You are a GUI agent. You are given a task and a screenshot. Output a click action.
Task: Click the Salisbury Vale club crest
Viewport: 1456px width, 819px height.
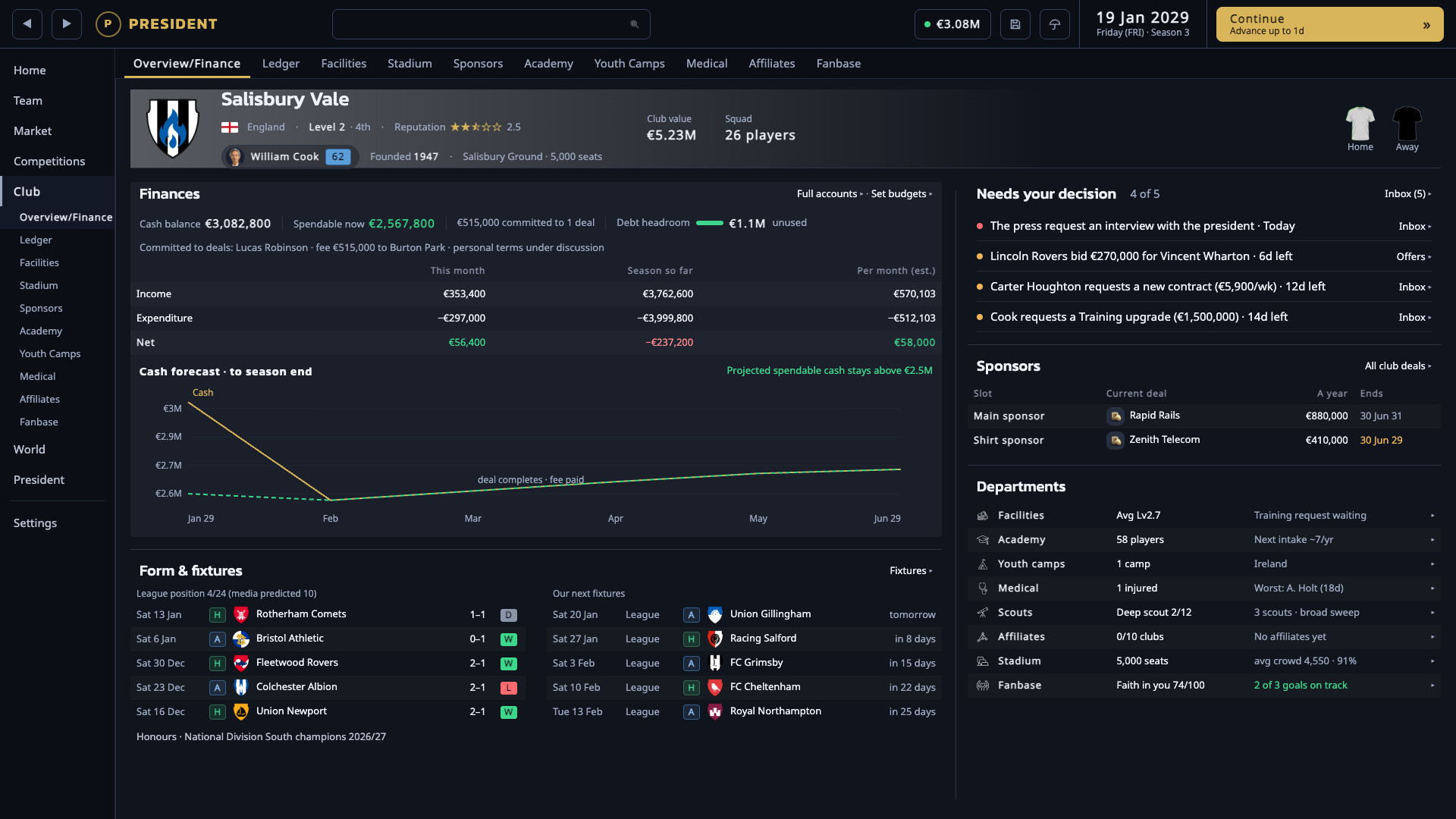click(x=173, y=128)
